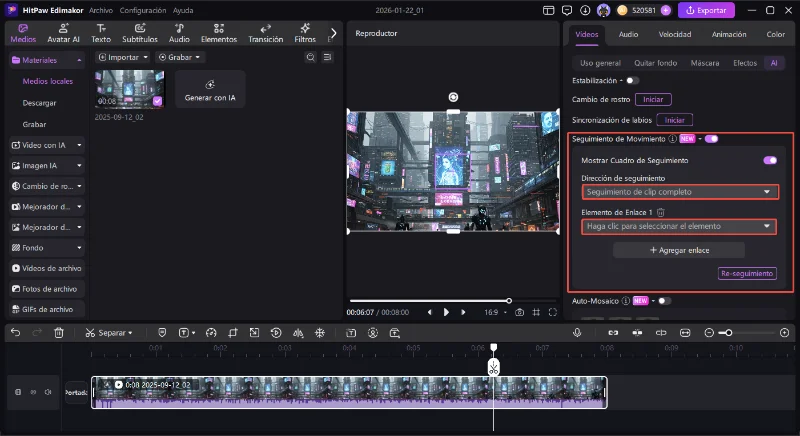
Task: Delete Elemento de Enlace 1 with trash icon
Action: coord(661,212)
